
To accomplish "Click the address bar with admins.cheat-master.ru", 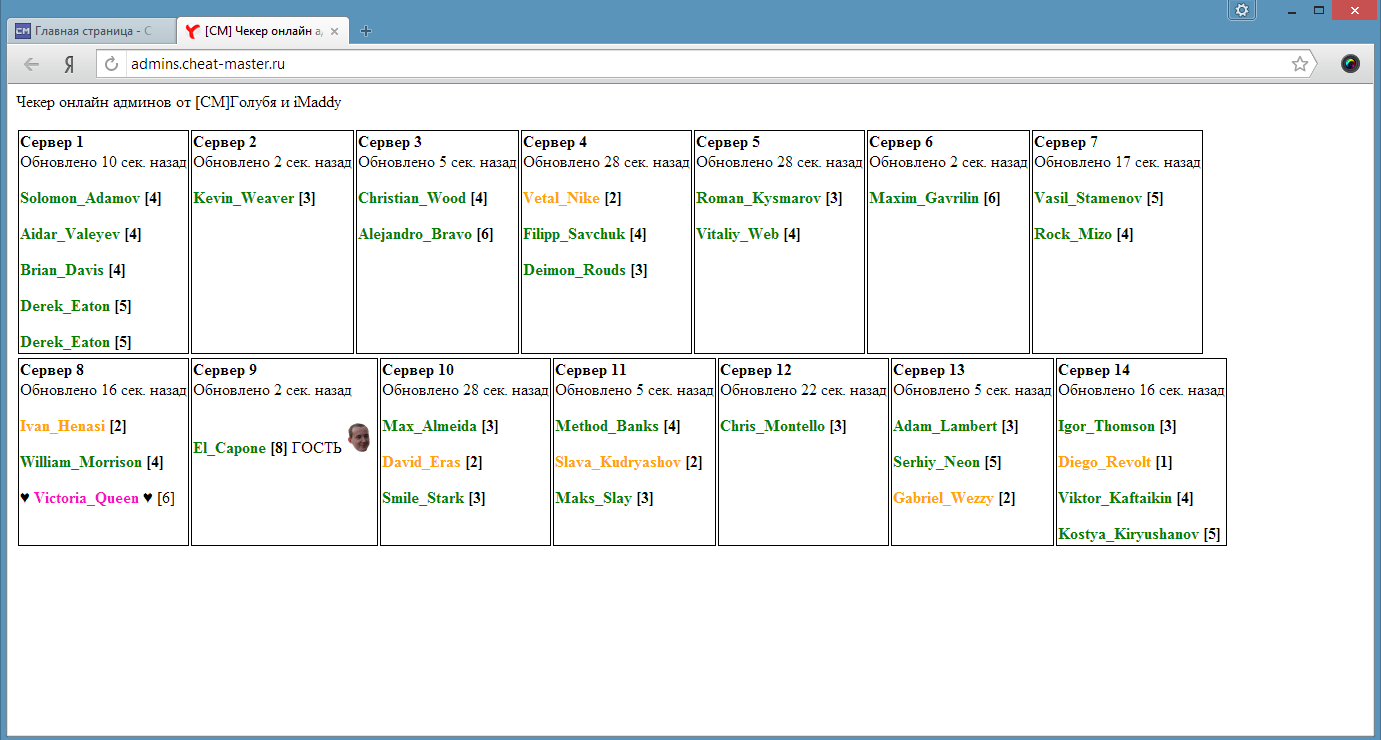I will point(700,64).
